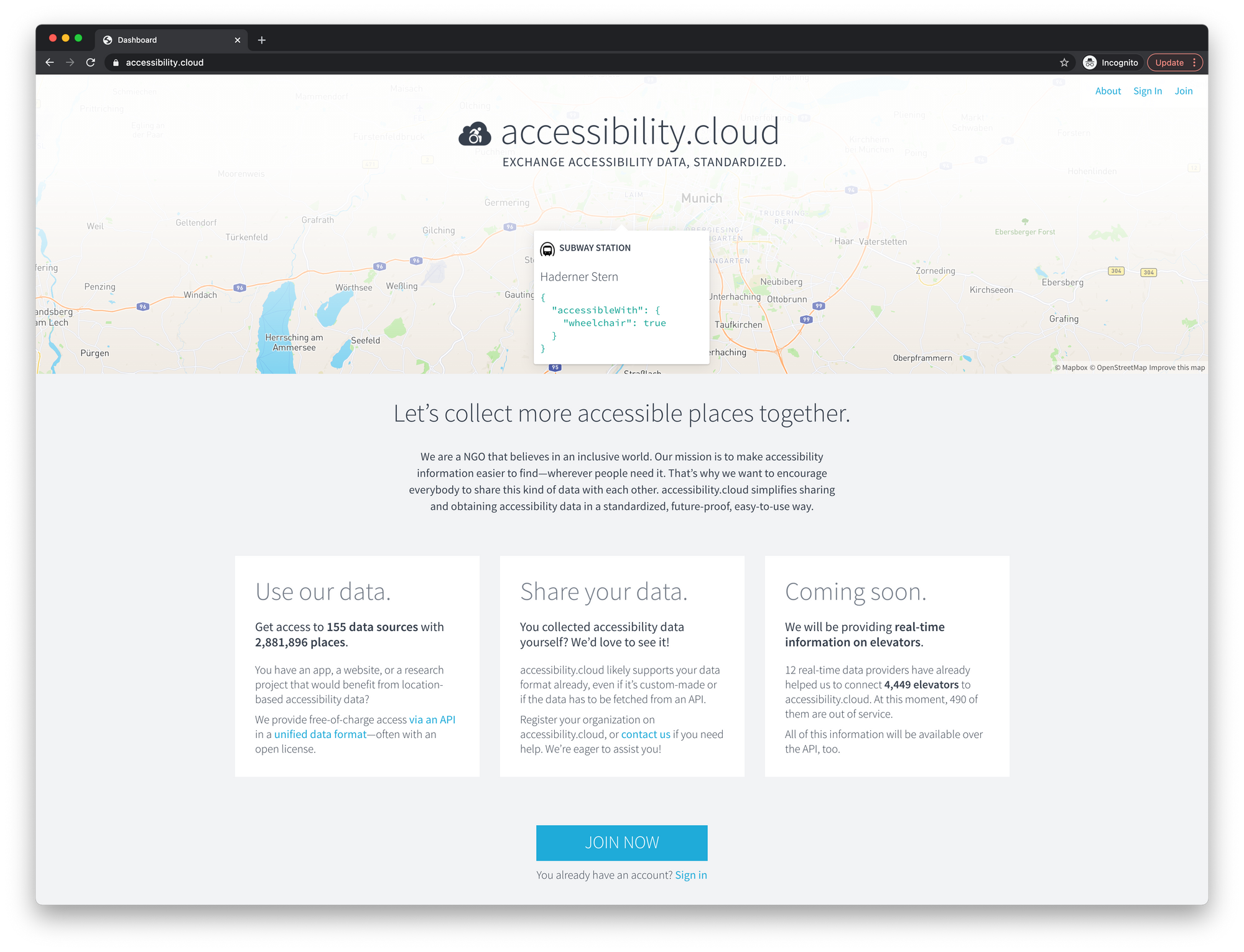The width and height of the screenshot is (1244, 952).
Task: Expand the Haderner Stern station popup
Action: click(x=580, y=276)
